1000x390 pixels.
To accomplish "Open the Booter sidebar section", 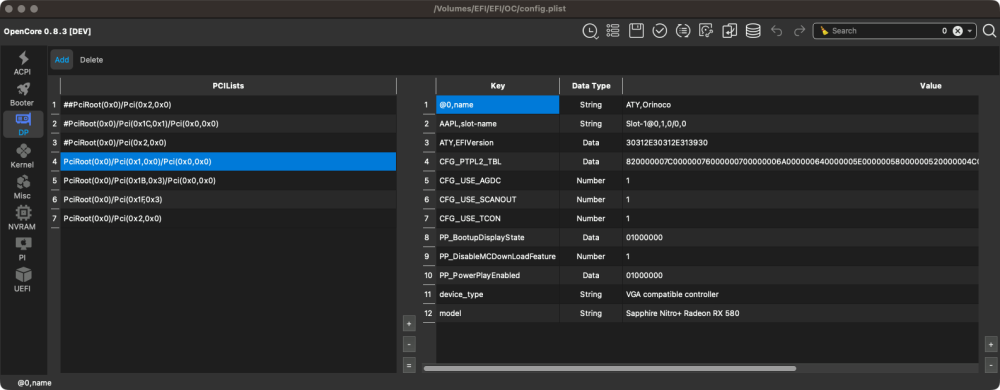I will point(23,94).
